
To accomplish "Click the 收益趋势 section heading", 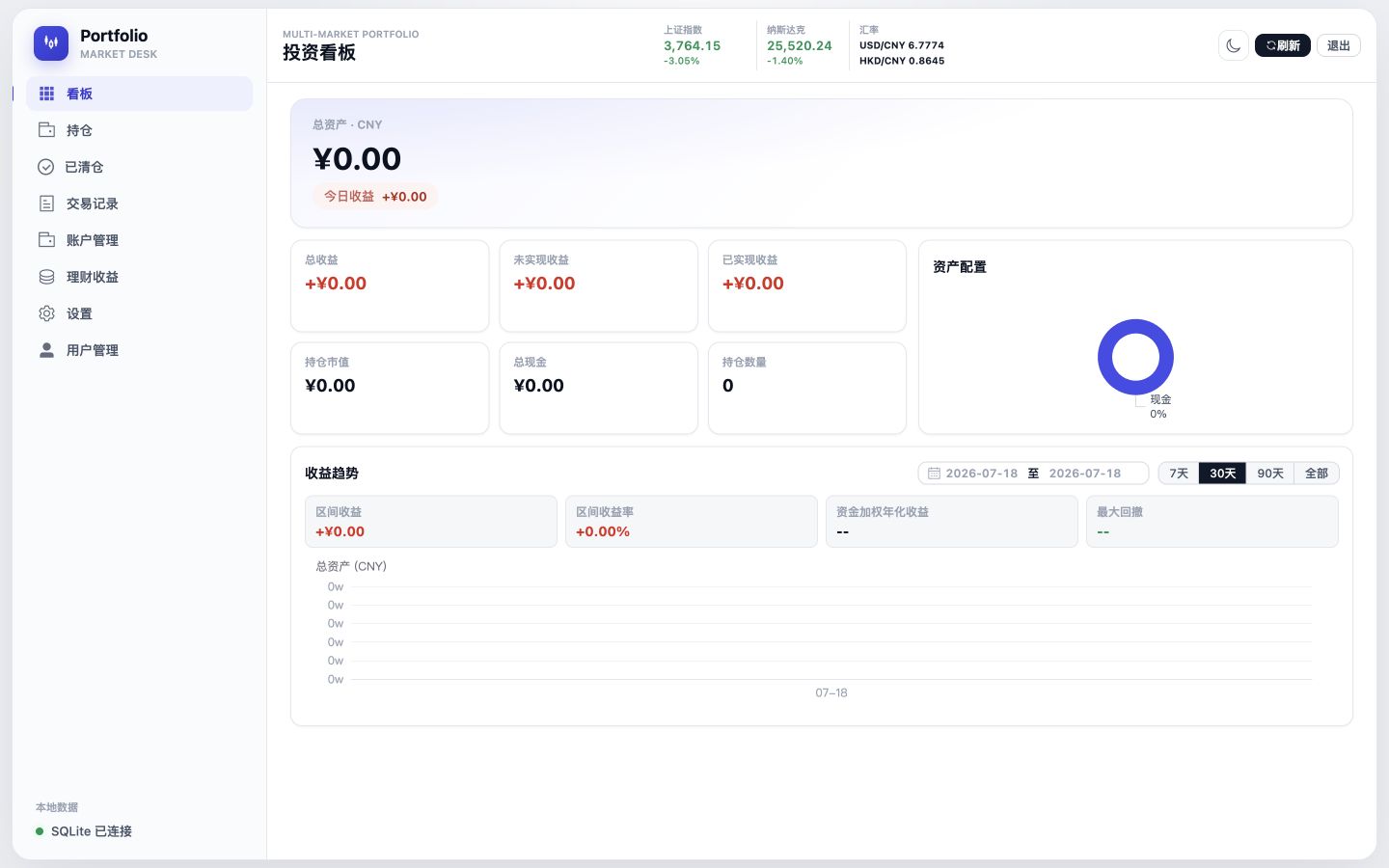I will coord(332,474).
